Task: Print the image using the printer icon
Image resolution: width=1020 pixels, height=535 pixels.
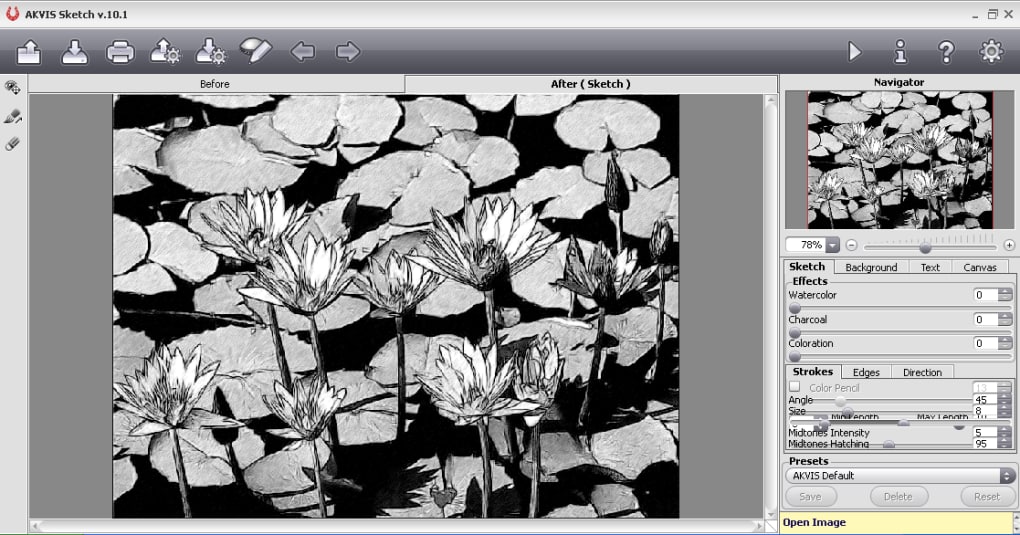Action: 120,52
